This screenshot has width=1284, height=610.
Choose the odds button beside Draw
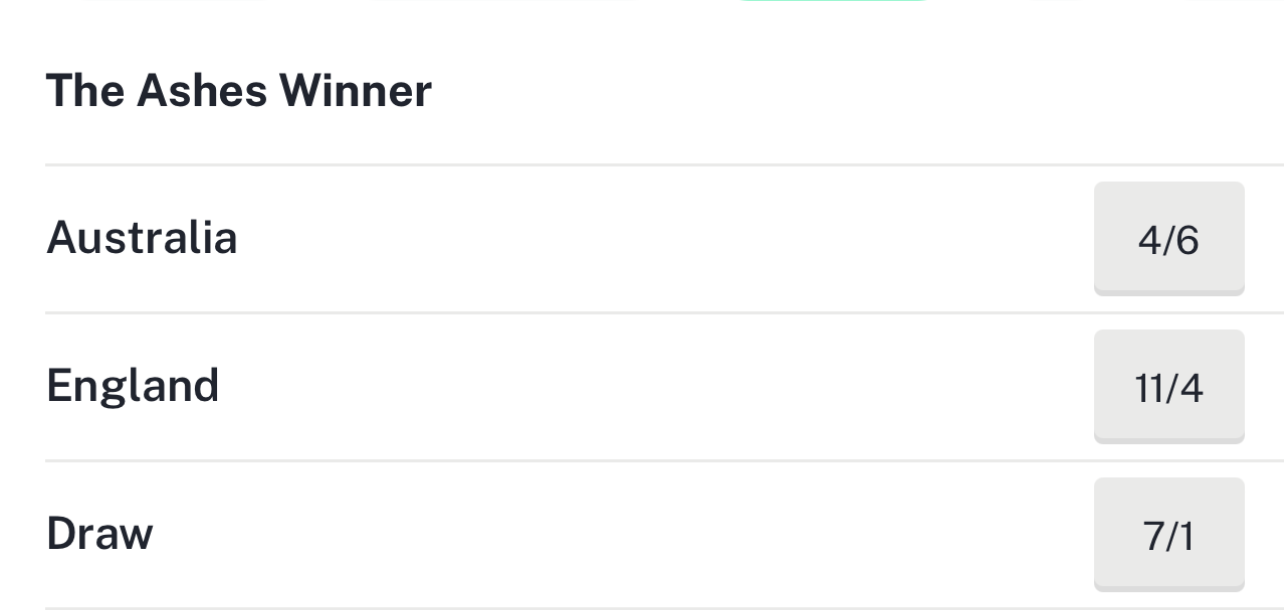pyautogui.click(x=1168, y=535)
